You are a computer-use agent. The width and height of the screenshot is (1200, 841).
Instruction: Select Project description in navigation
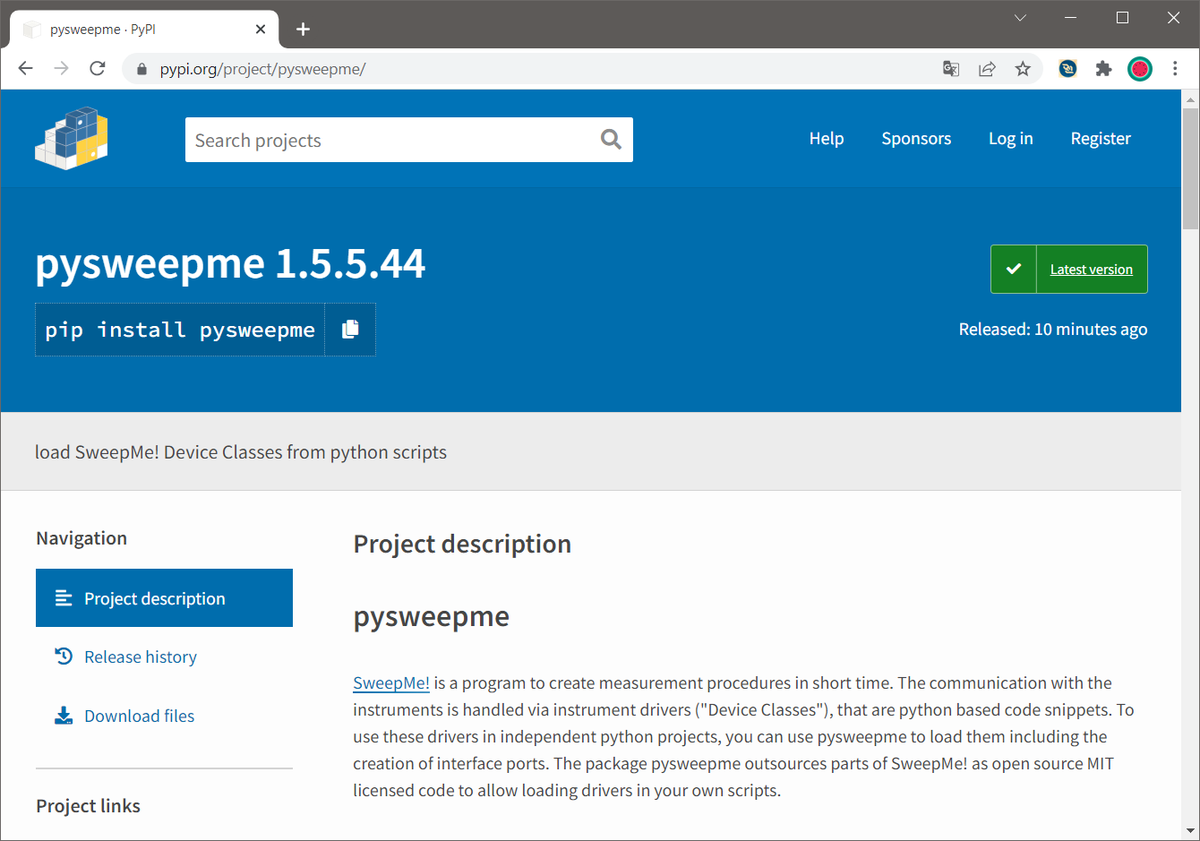pos(164,598)
